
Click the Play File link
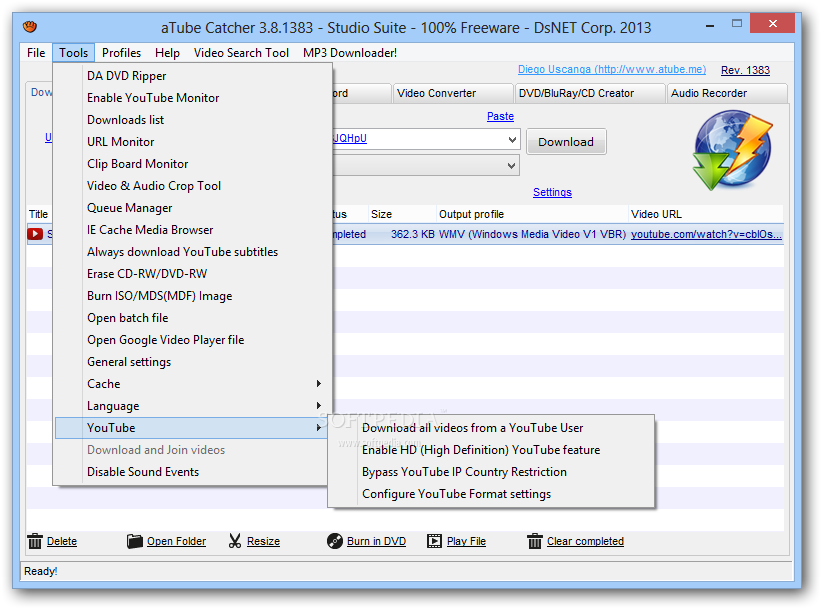(466, 541)
